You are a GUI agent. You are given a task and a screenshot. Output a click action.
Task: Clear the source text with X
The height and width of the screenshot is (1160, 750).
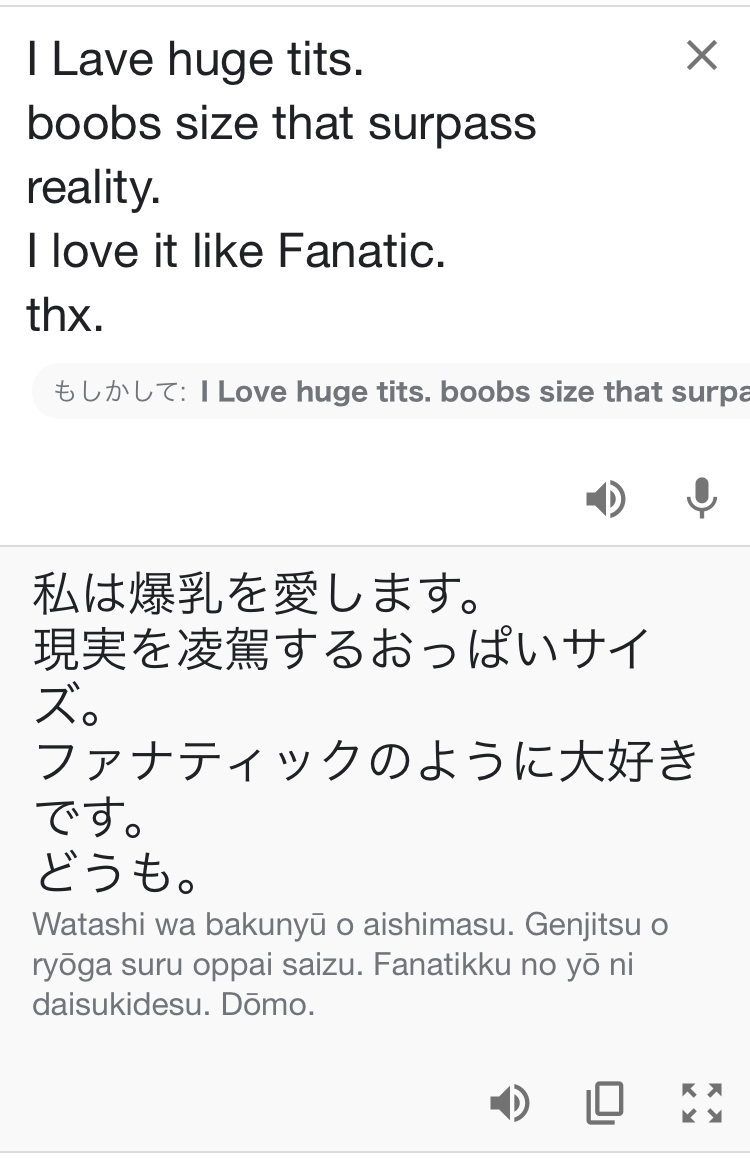[x=702, y=56]
